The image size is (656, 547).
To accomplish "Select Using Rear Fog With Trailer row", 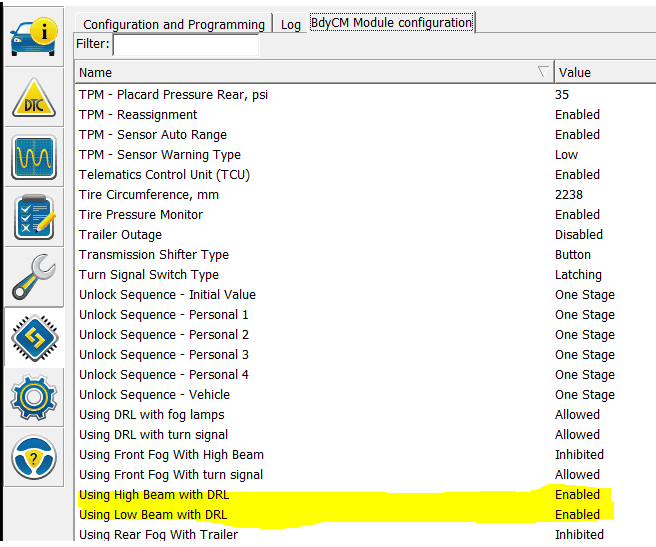I will coord(365,534).
